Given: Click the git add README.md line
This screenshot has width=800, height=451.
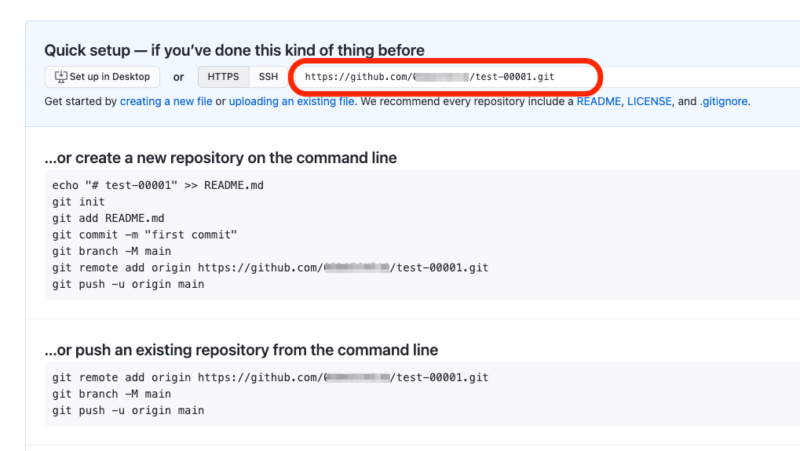Looking at the screenshot, I should click(108, 218).
